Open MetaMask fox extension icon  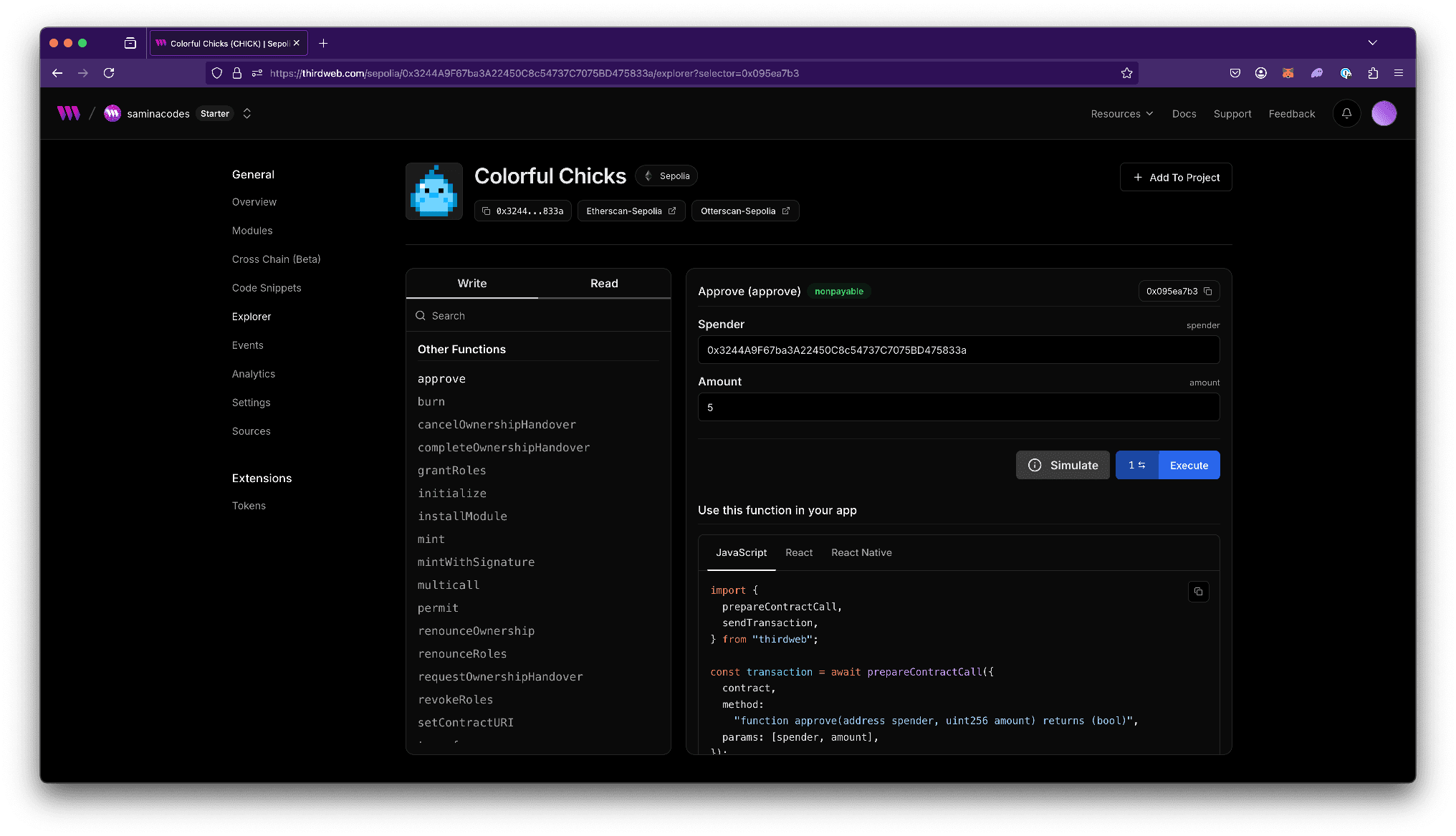1288,73
